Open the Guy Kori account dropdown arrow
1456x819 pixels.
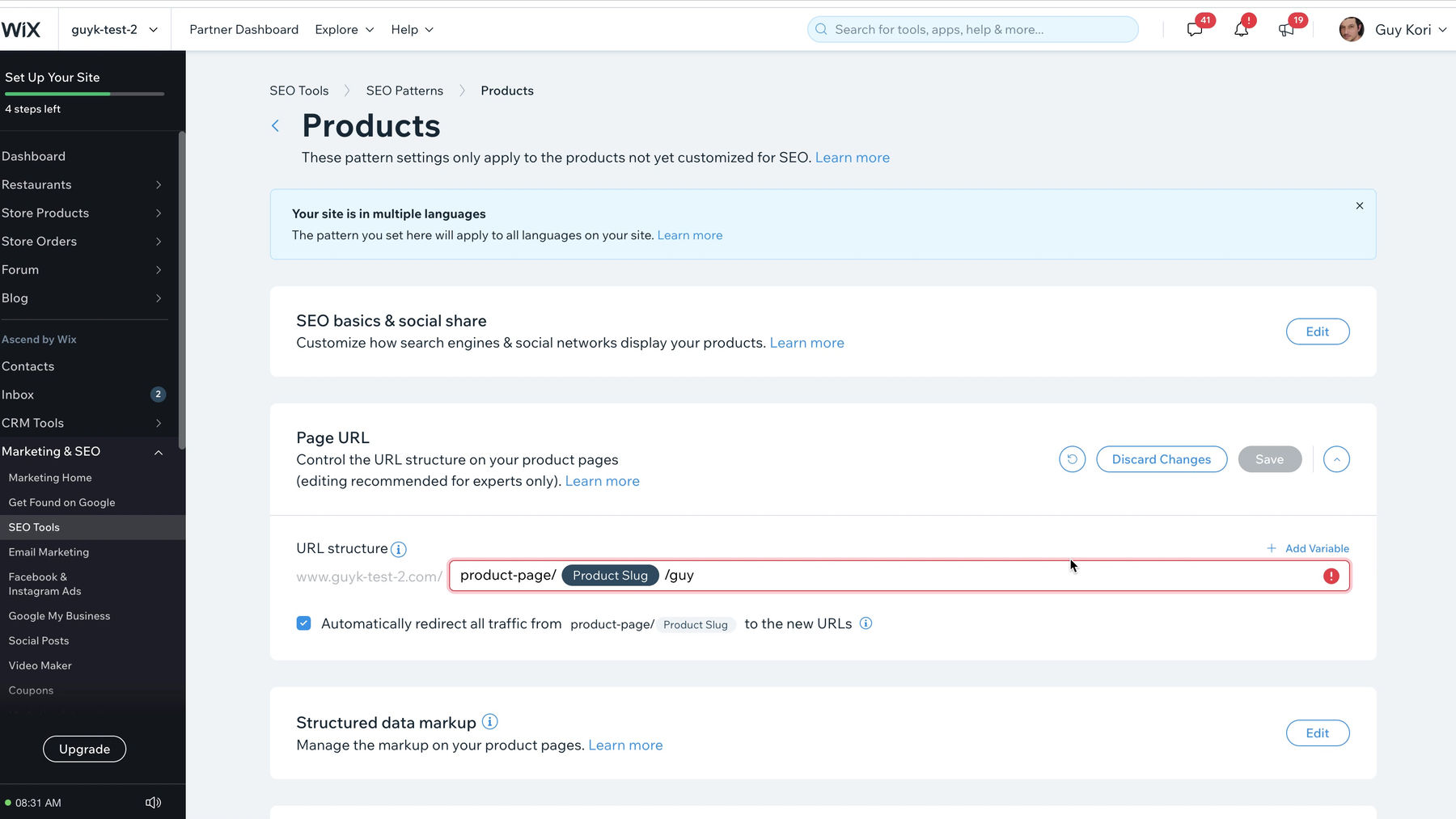tap(1442, 30)
